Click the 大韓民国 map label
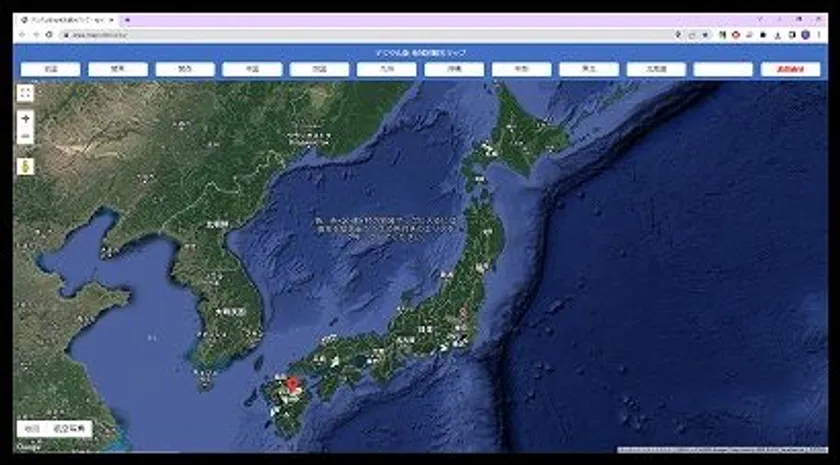 click(229, 311)
